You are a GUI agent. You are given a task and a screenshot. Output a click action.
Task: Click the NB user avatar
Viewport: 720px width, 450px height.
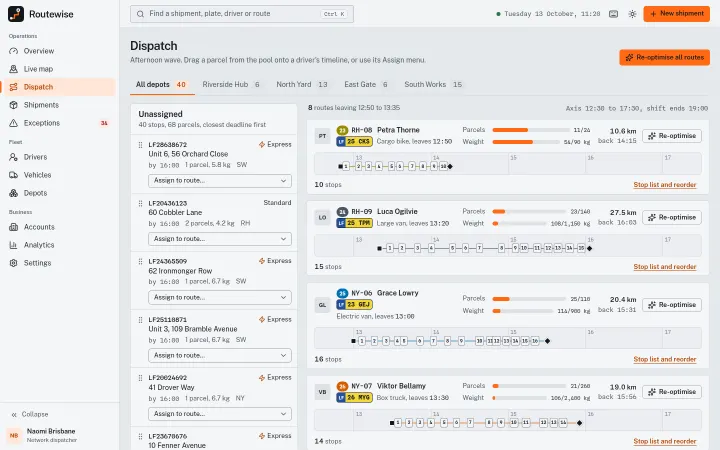coord(14,435)
